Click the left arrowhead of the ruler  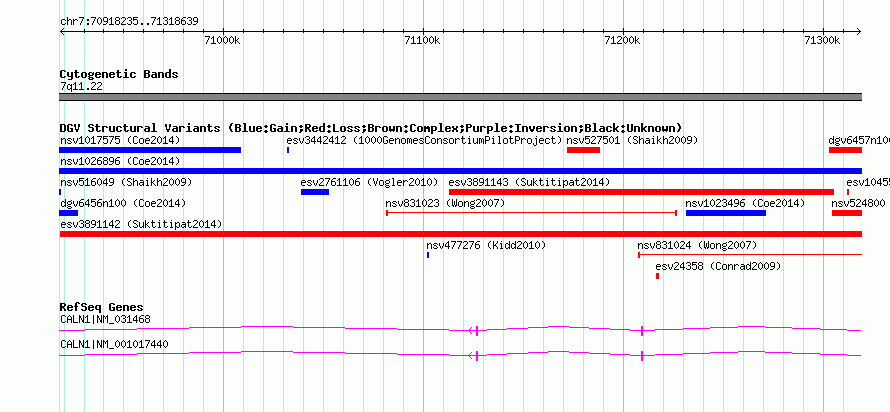tap(62, 32)
